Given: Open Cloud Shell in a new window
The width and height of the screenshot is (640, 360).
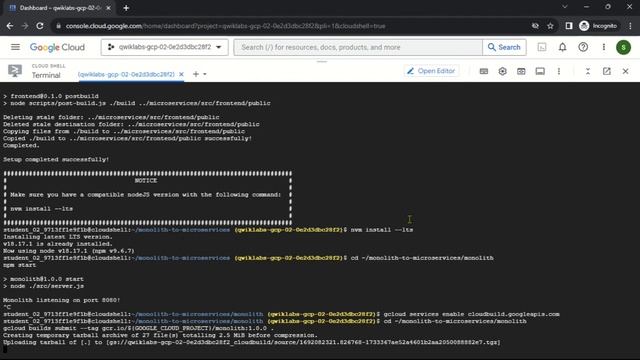Looking at the screenshot, I should [x=607, y=71].
